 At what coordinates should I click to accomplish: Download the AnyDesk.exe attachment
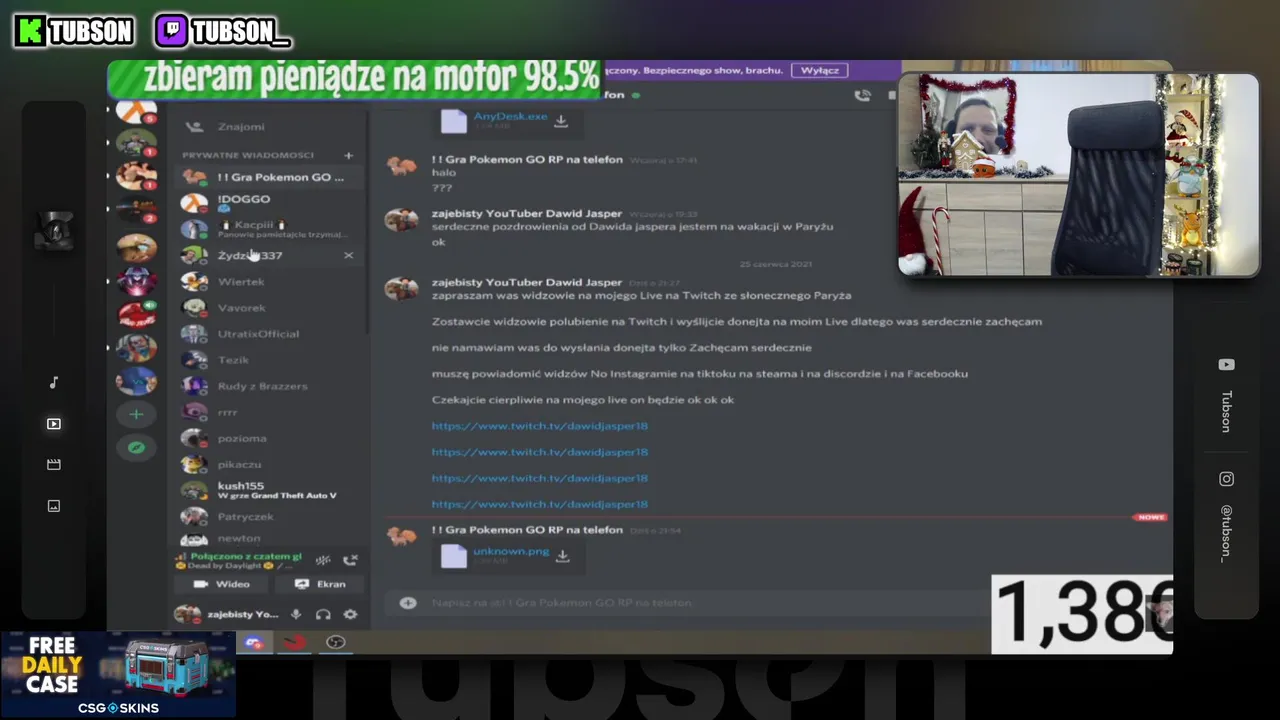click(561, 121)
